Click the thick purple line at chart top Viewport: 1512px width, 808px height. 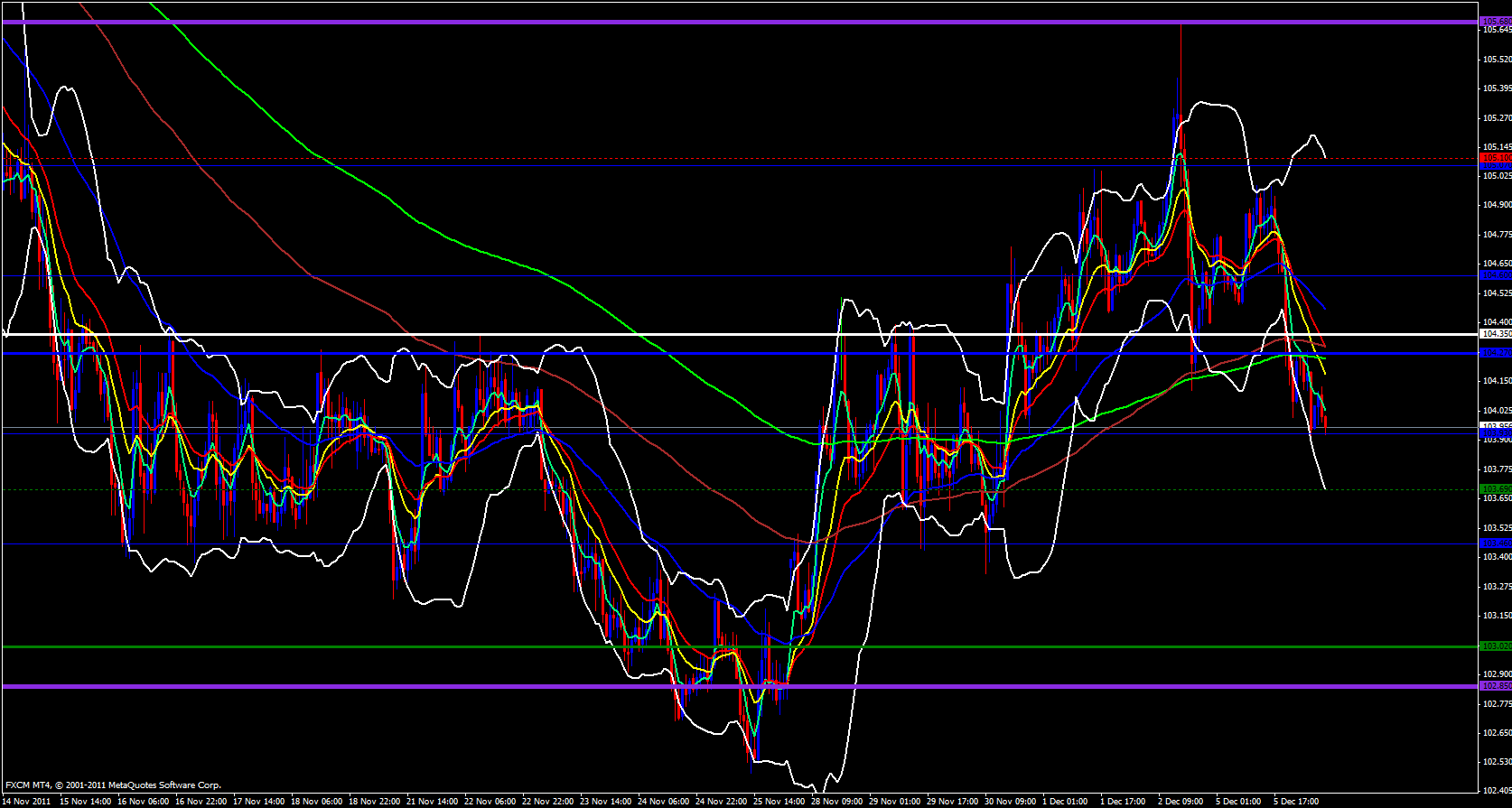click(x=723, y=21)
